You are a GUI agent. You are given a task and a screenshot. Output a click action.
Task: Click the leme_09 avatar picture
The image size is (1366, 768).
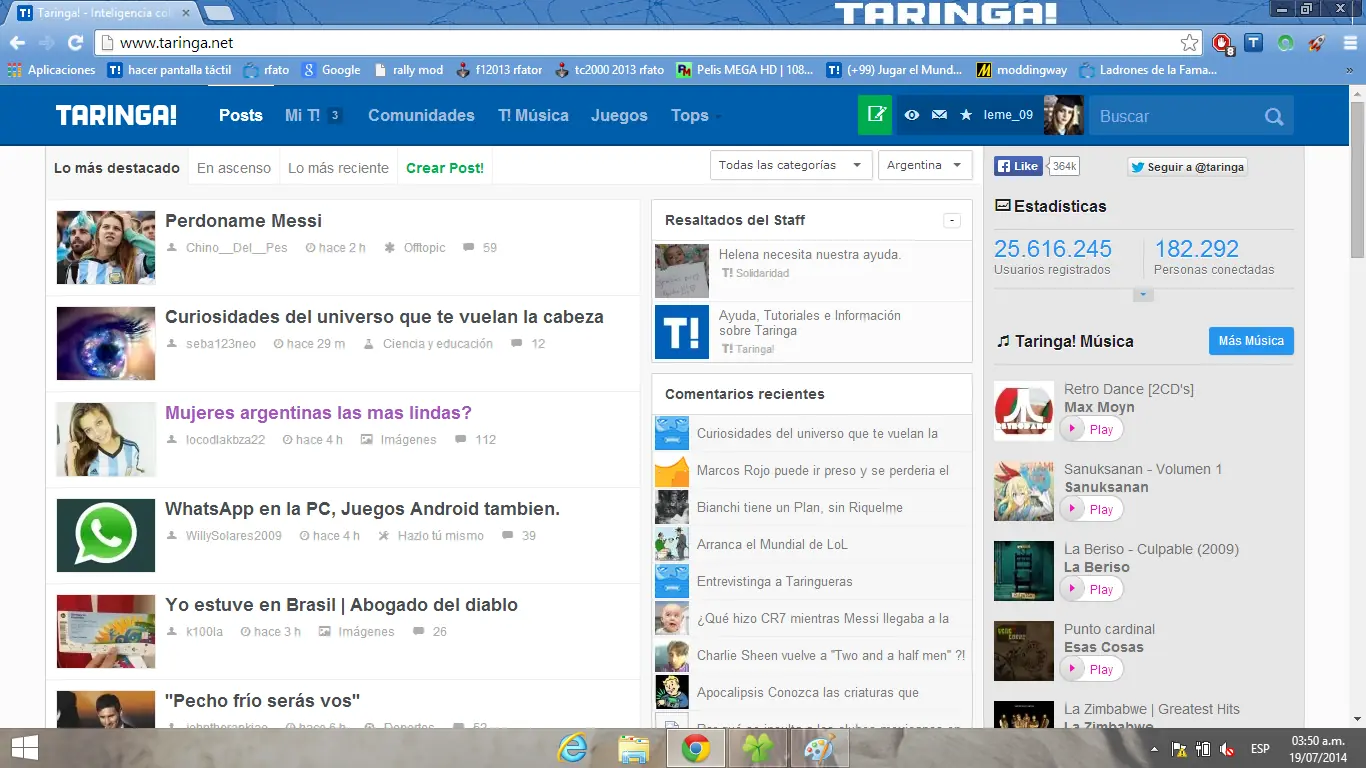tap(1064, 115)
